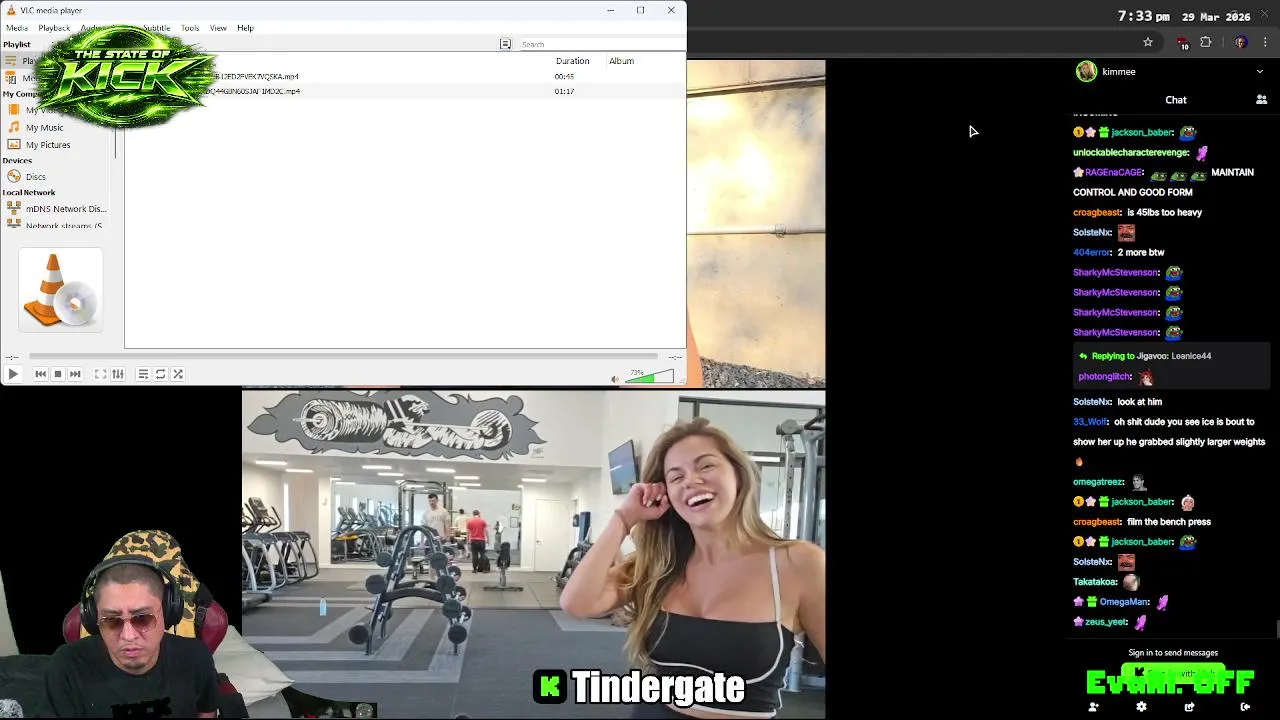Image resolution: width=1280 pixels, height=720 pixels.
Task: Focus the VLC playlist Search field
Action: click(600, 44)
